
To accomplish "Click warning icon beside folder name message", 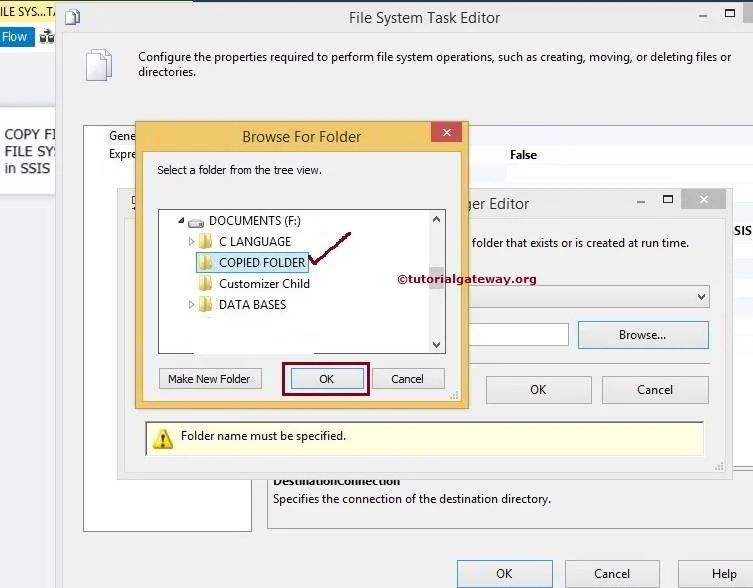I will click(163, 439).
